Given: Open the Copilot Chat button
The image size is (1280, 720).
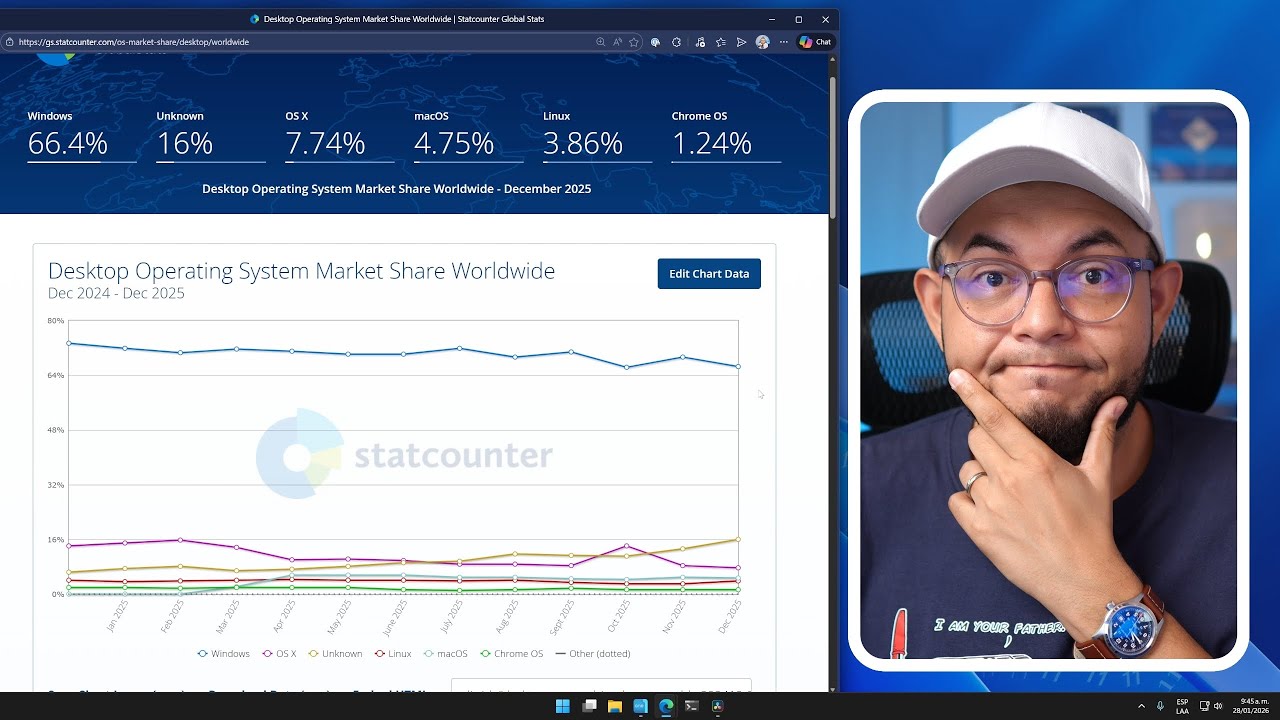Looking at the screenshot, I should pyautogui.click(x=815, y=42).
